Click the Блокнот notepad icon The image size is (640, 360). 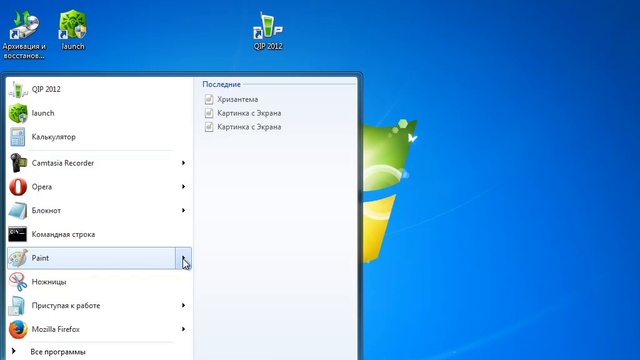[x=18, y=211]
